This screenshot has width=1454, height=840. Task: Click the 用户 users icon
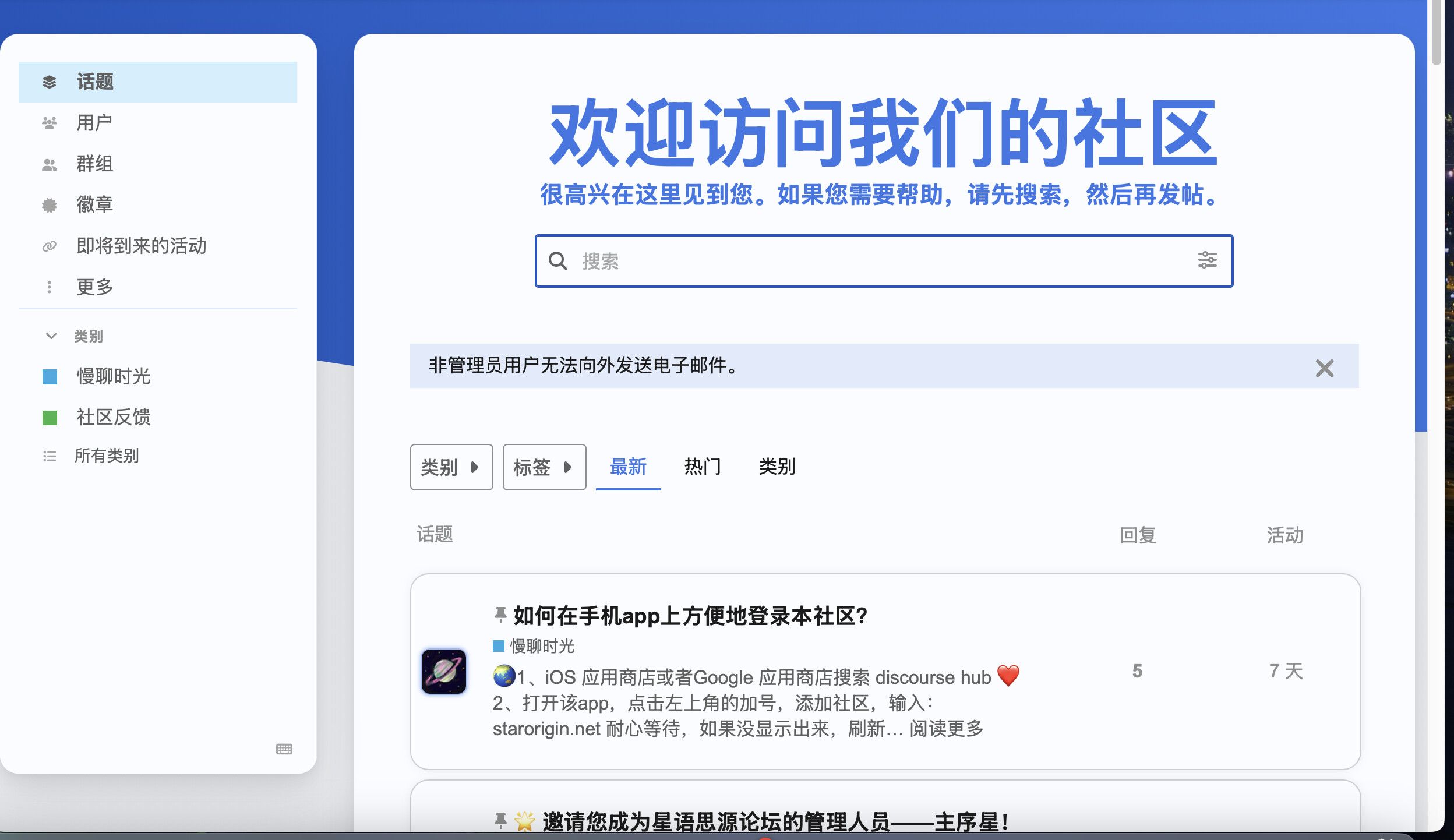(x=50, y=123)
